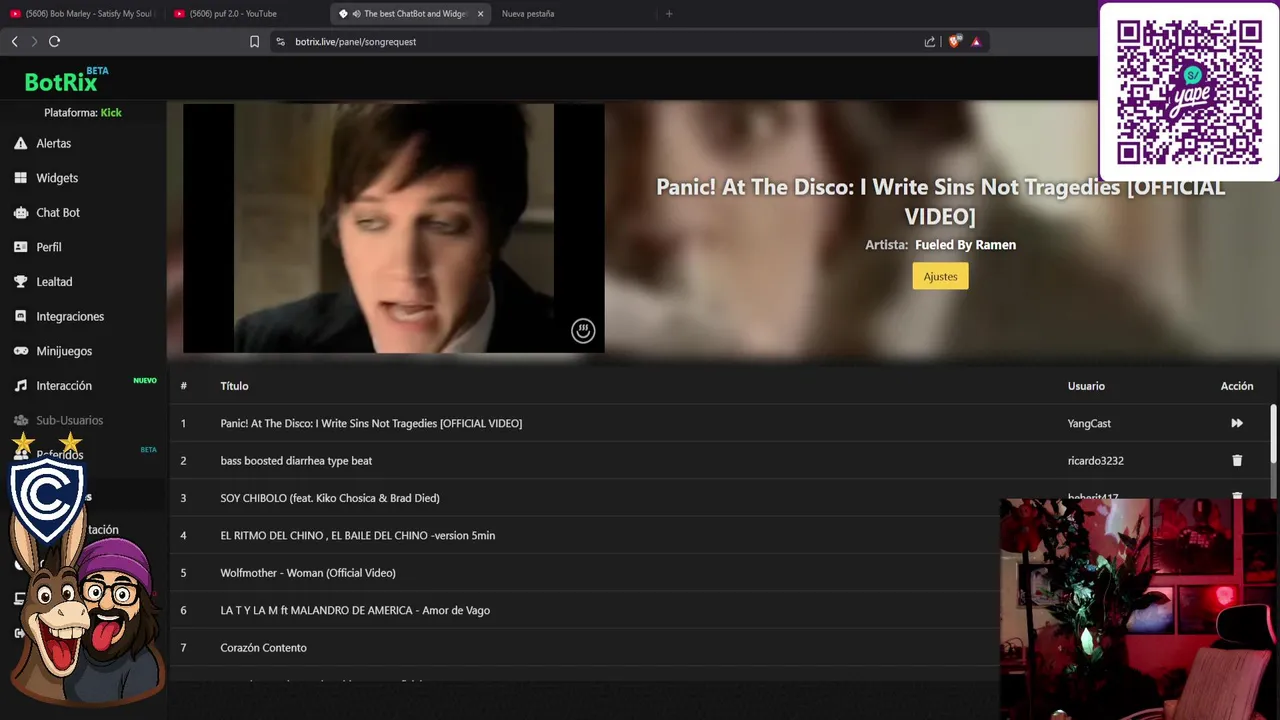
Task: Click the Sub-Usuarios people icon
Action: (x=20, y=420)
